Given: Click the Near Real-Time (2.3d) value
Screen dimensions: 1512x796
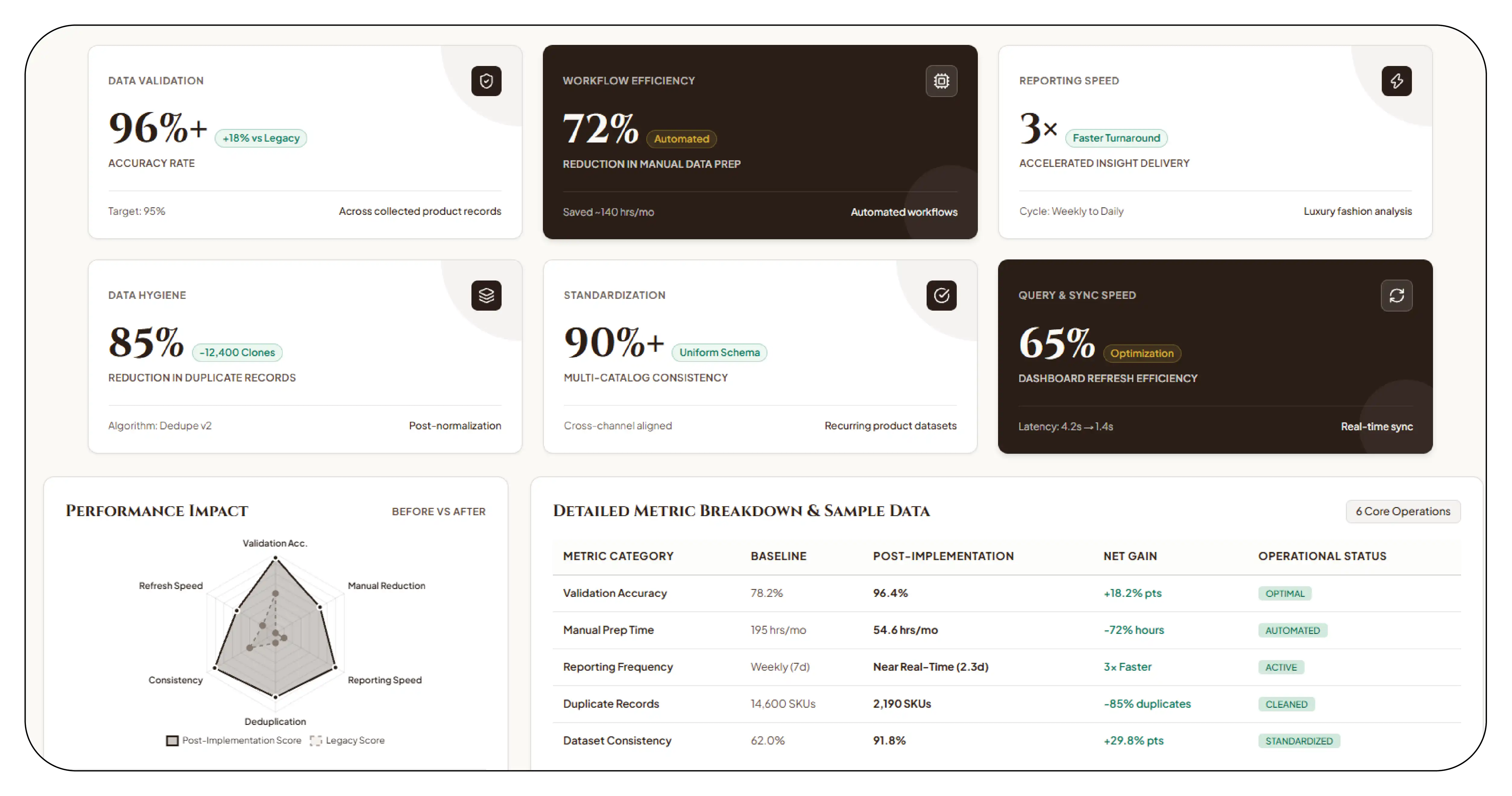Looking at the screenshot, I should pos(930,667).
